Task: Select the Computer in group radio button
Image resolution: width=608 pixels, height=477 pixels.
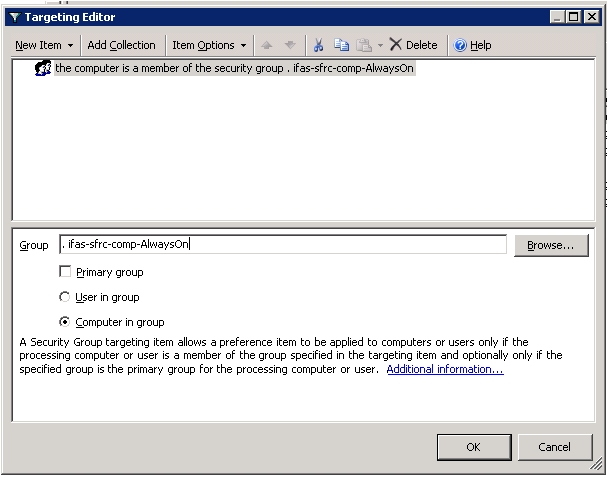Action: [66, 322]
